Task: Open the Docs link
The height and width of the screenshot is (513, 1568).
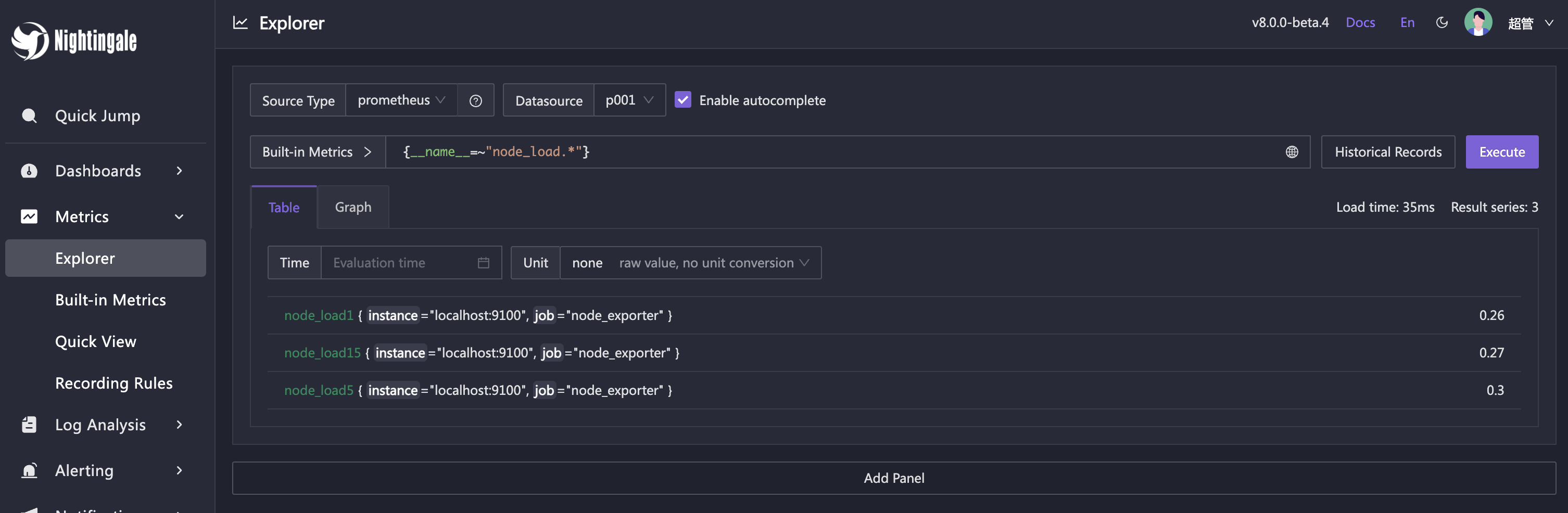Action: (1360, 22)
